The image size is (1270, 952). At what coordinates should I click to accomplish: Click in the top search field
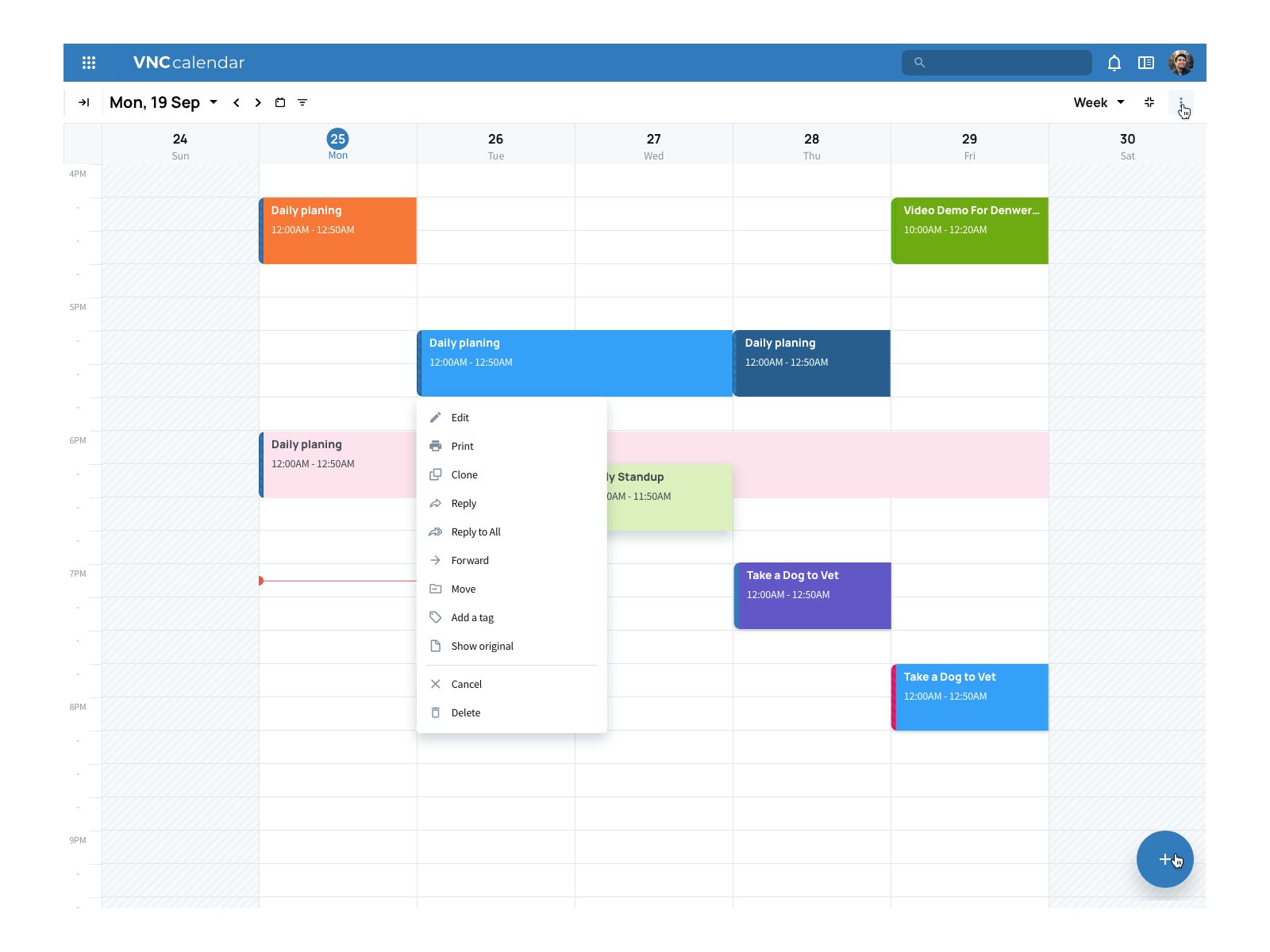[1004, 63]
